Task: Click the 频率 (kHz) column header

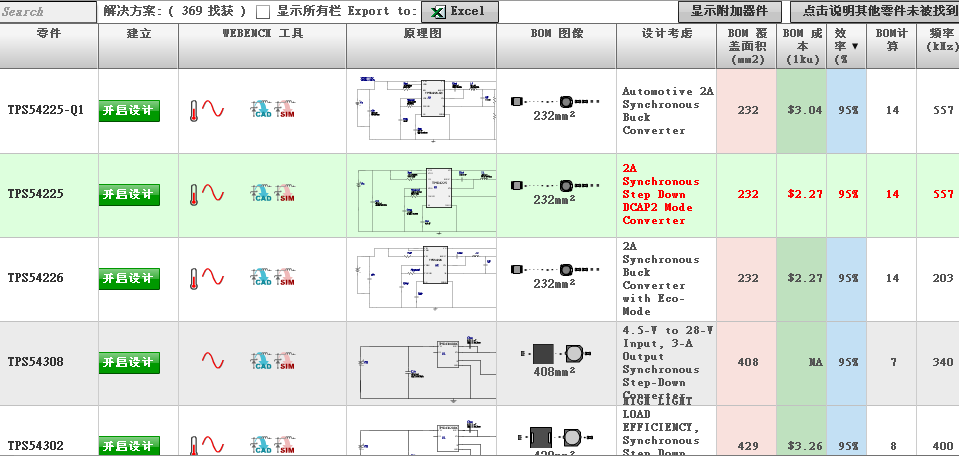Action: click(x=940, y=47)
